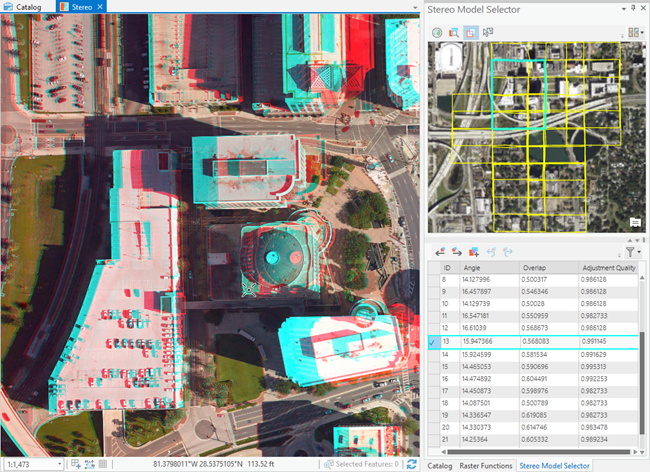Click the vertical scrollbar of the stereo pair table
The image size is (650, 472).
coord(642,361)
